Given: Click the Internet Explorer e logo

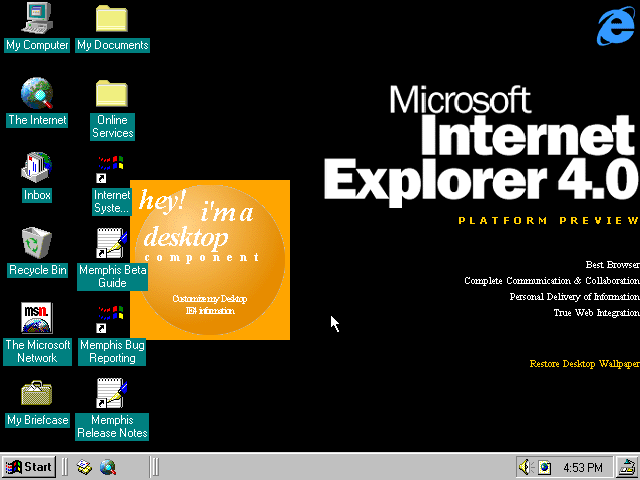Looking at the screenshot, I should click(x=616, y=26).
